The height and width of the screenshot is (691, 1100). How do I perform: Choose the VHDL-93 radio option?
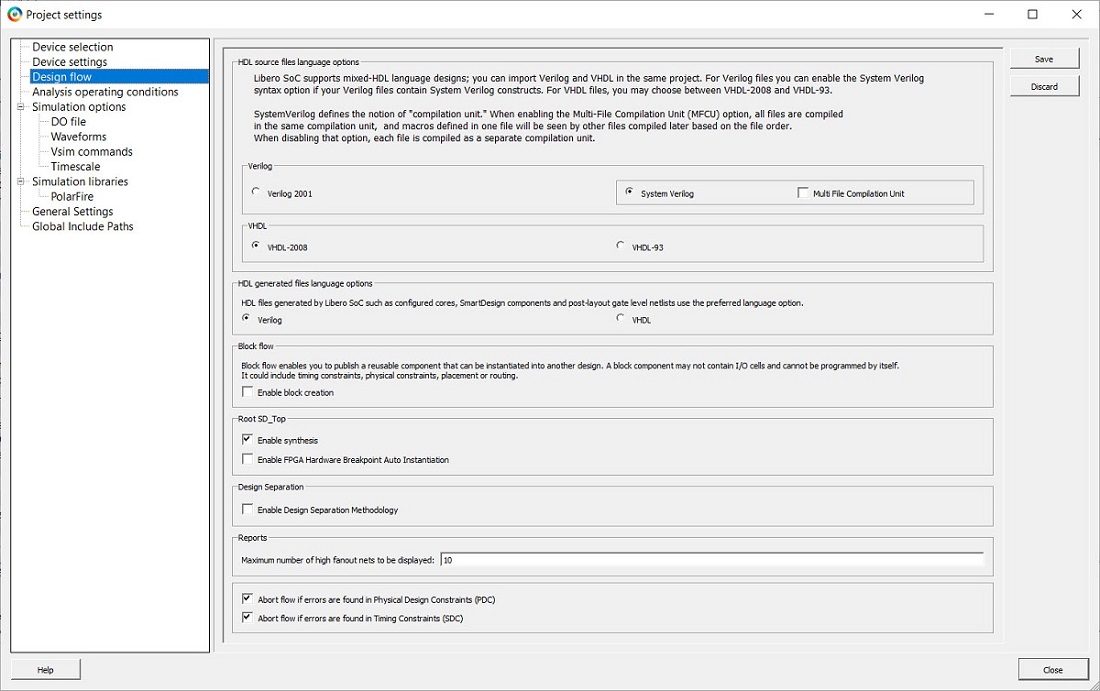click(621, 246)
